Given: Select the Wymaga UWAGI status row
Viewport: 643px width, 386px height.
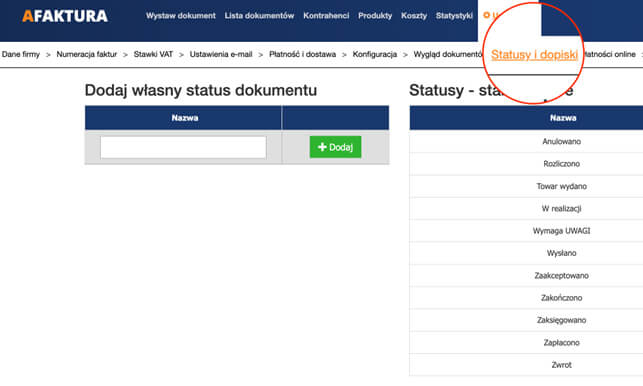Looking at the screenshot, I should point(526,231).
